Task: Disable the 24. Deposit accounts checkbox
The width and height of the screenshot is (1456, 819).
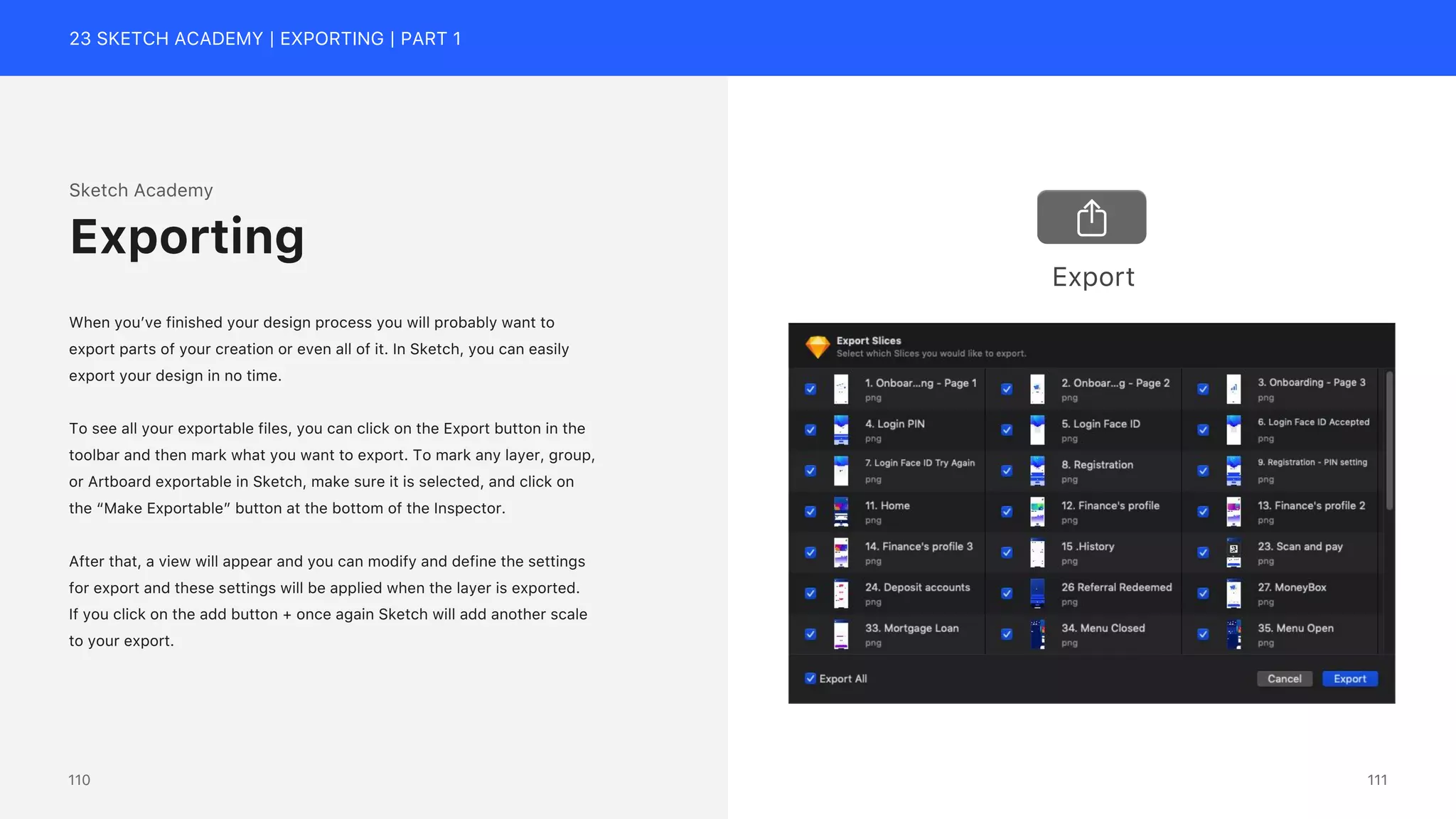Action: 810,594
